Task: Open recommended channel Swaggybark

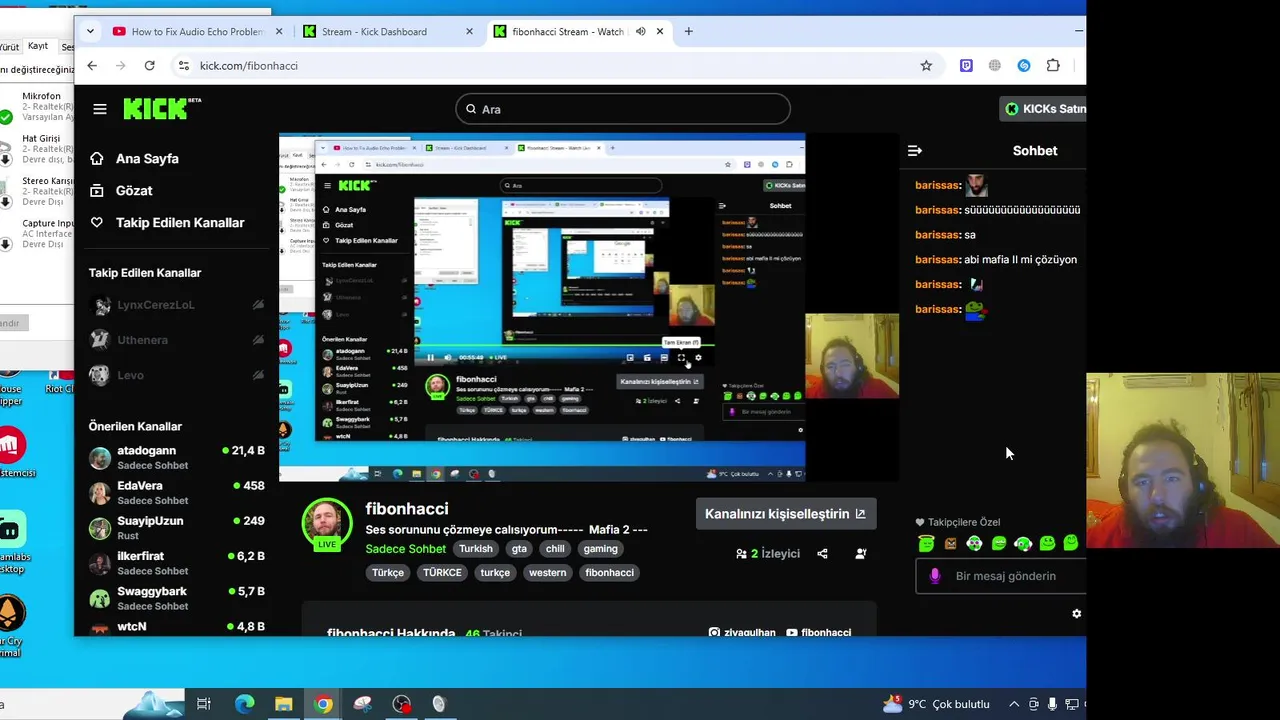Action: coord(176,598)
